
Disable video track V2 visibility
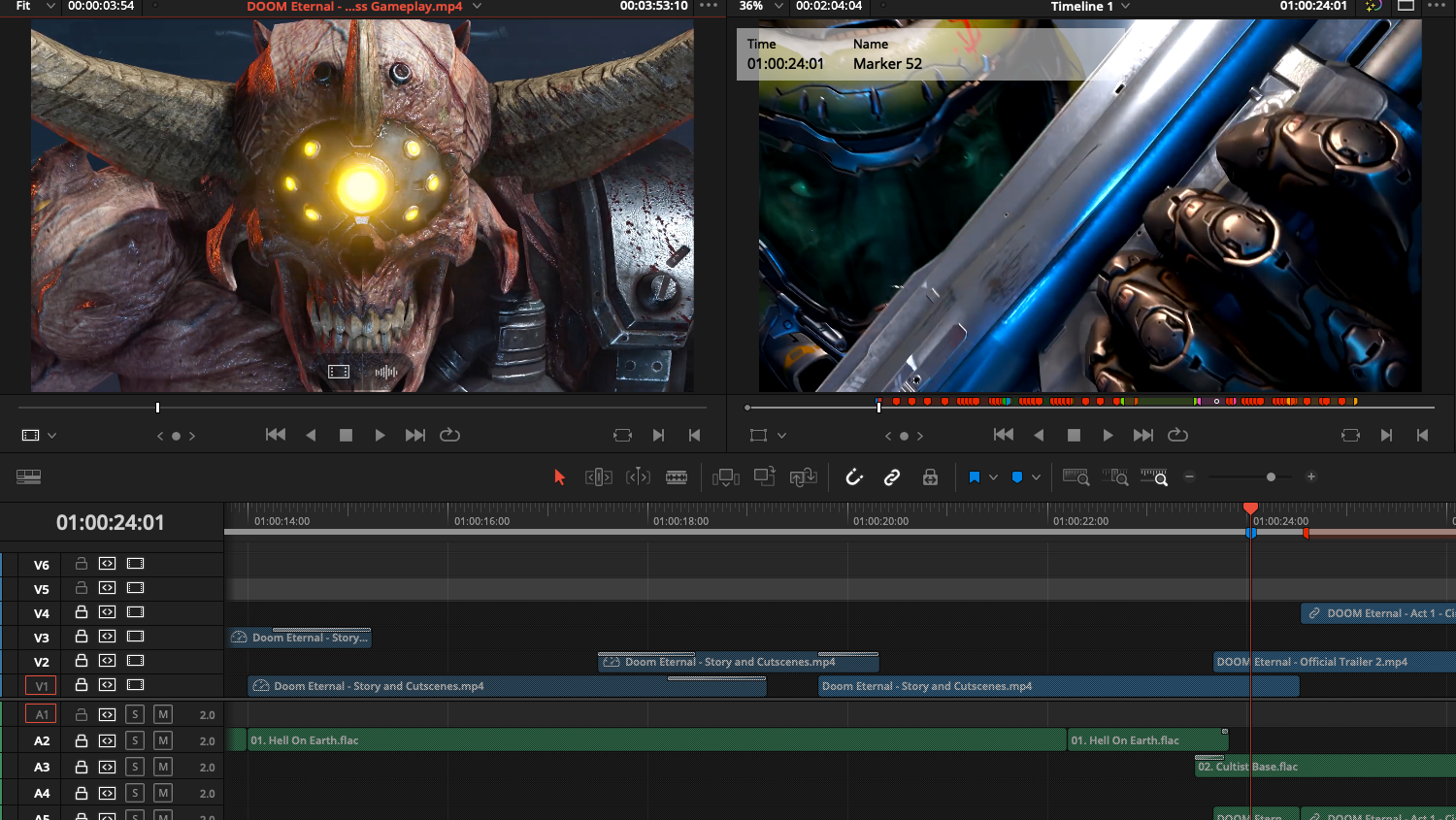coord(136,661)
